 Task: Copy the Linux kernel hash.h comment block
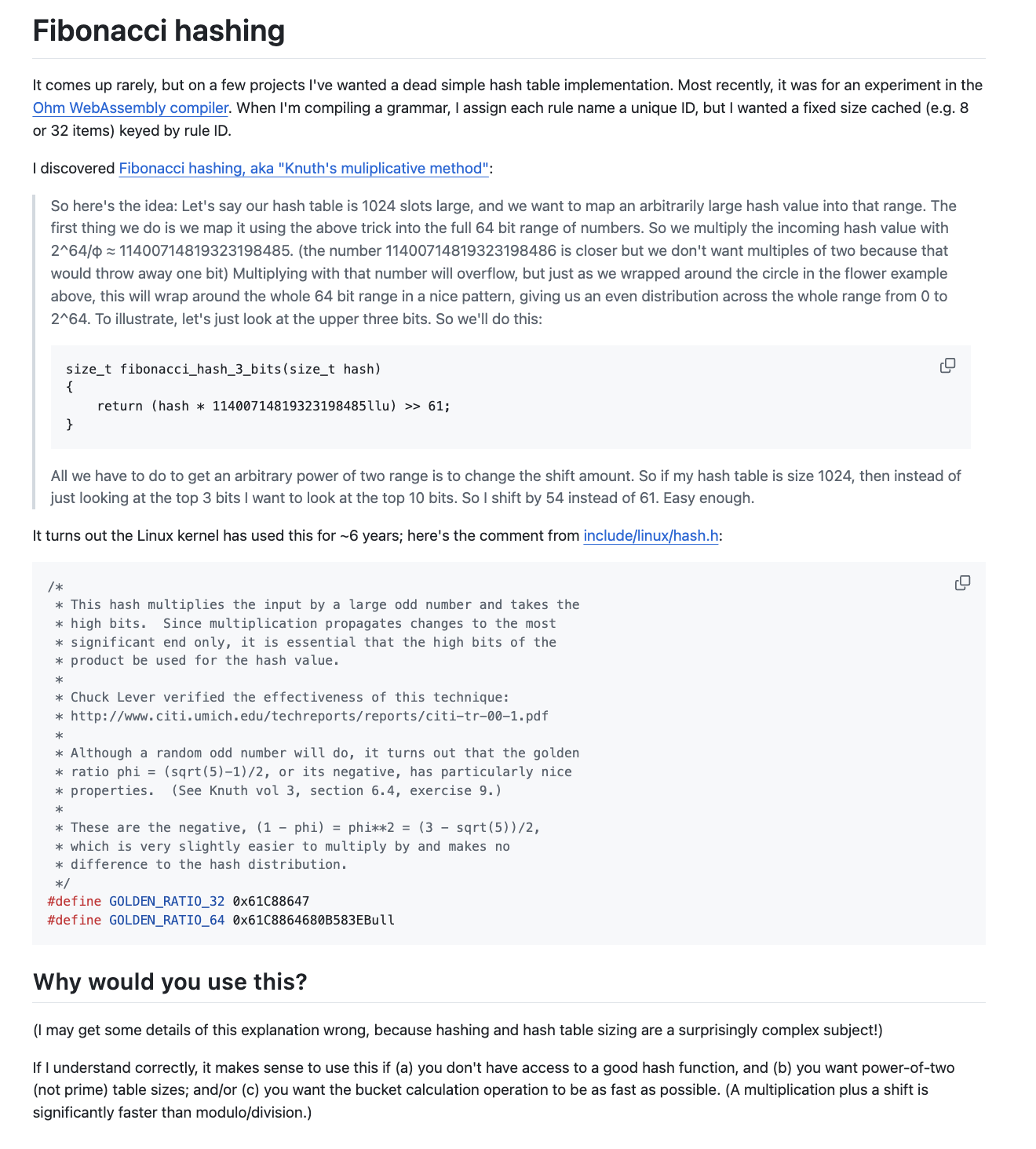point(962,583)
